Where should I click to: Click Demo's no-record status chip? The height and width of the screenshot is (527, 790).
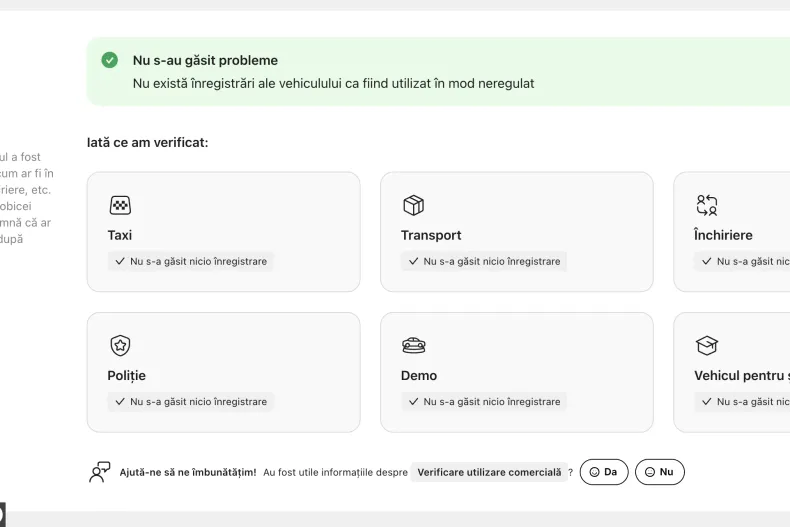pyautogui.click(x=483, y=401)
